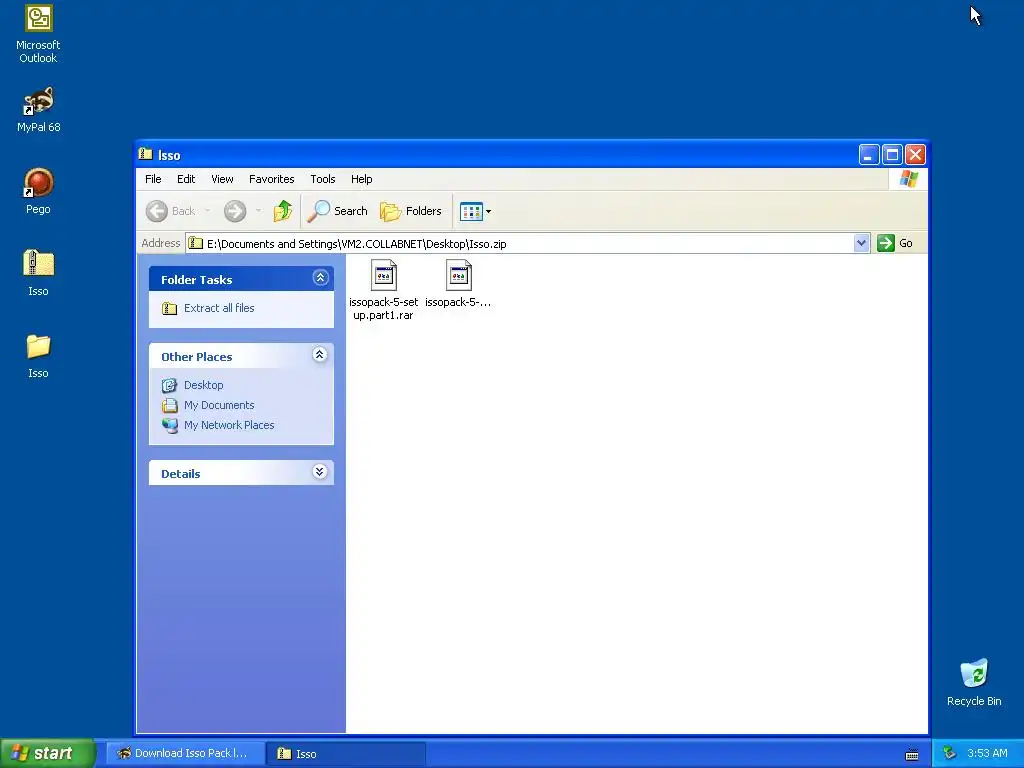Expand the Details panel
1024x768 pixels.
click(319, 472)
